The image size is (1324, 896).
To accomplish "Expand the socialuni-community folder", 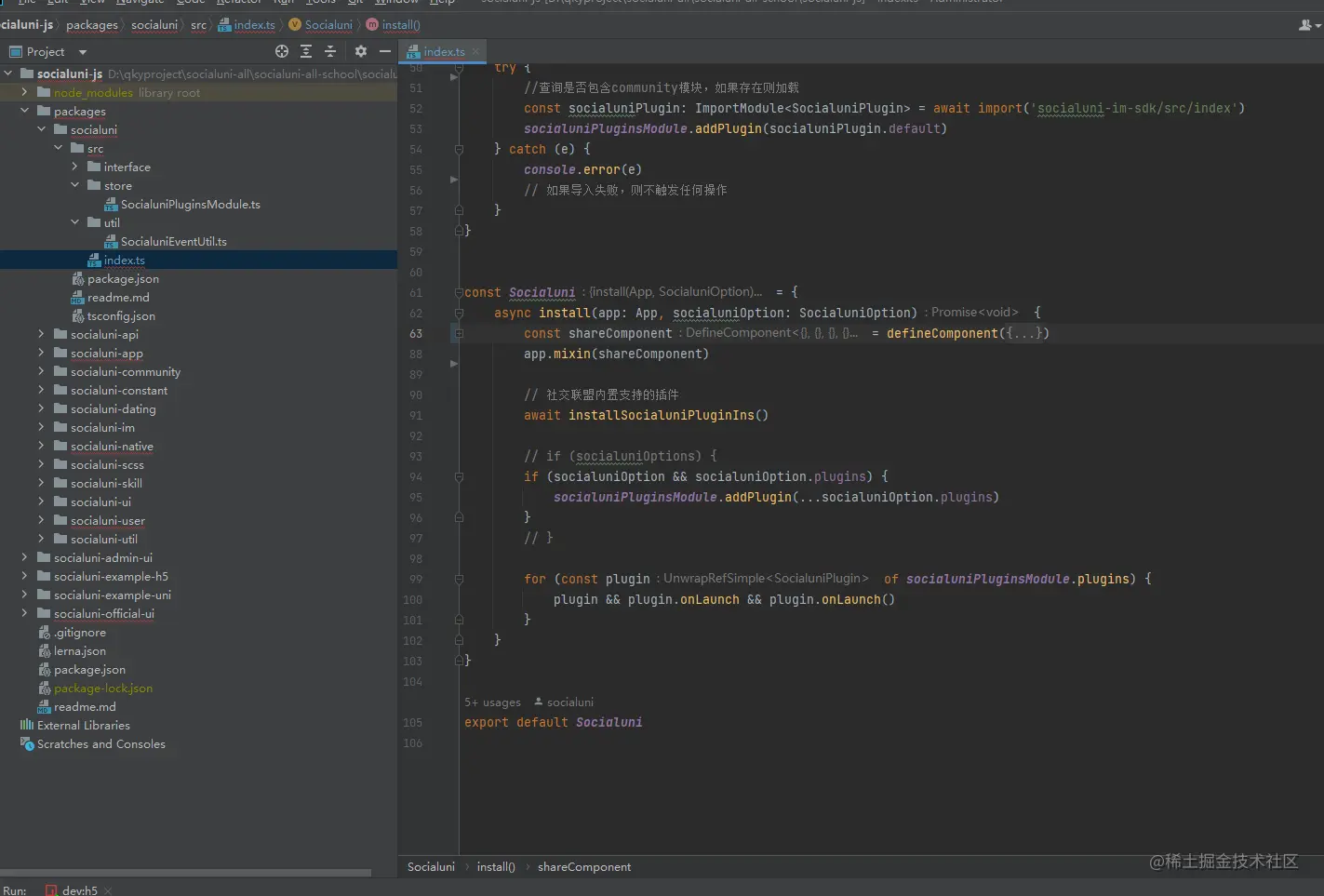I will (41, 371).
